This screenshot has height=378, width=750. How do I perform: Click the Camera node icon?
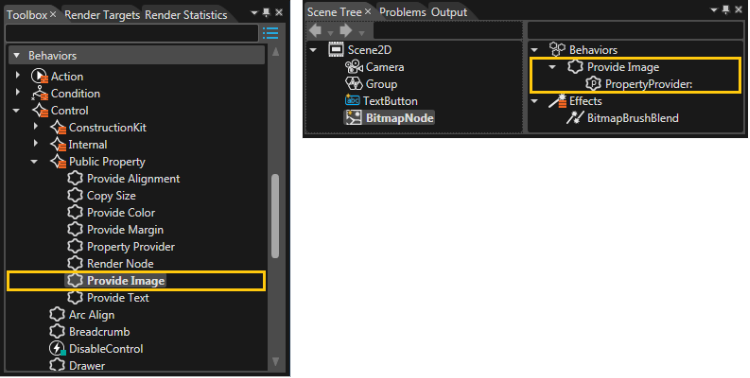[354, 67]
